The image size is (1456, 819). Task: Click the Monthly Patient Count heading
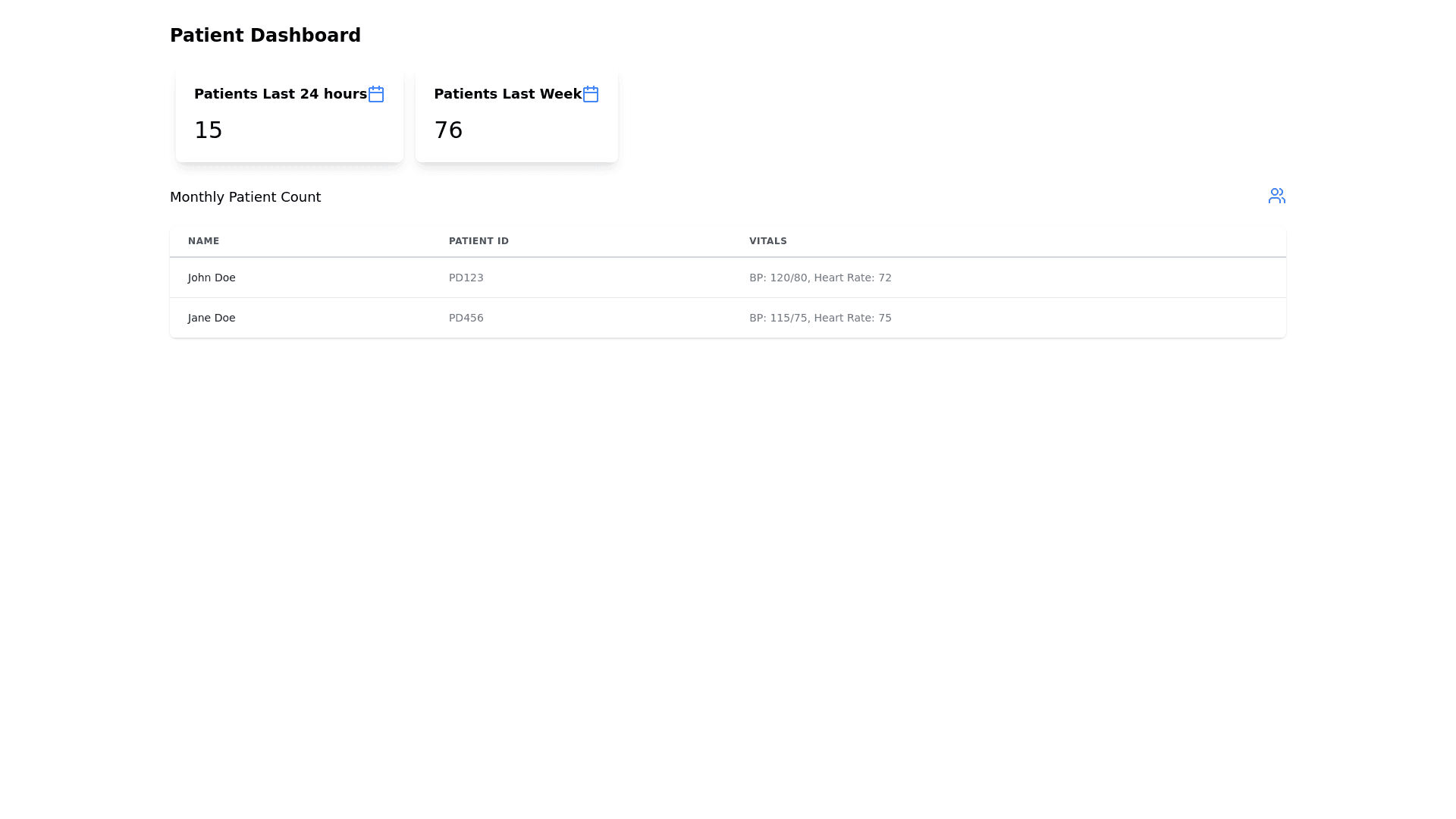pos(245,197)
